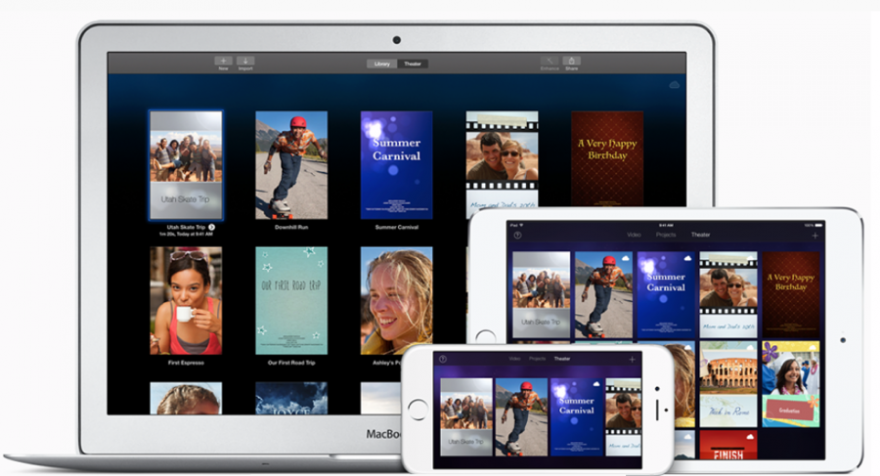880x476 pixels.
Task: Open the smiling blonde woman poster on MacBook
Action: (x=396, y=301)
